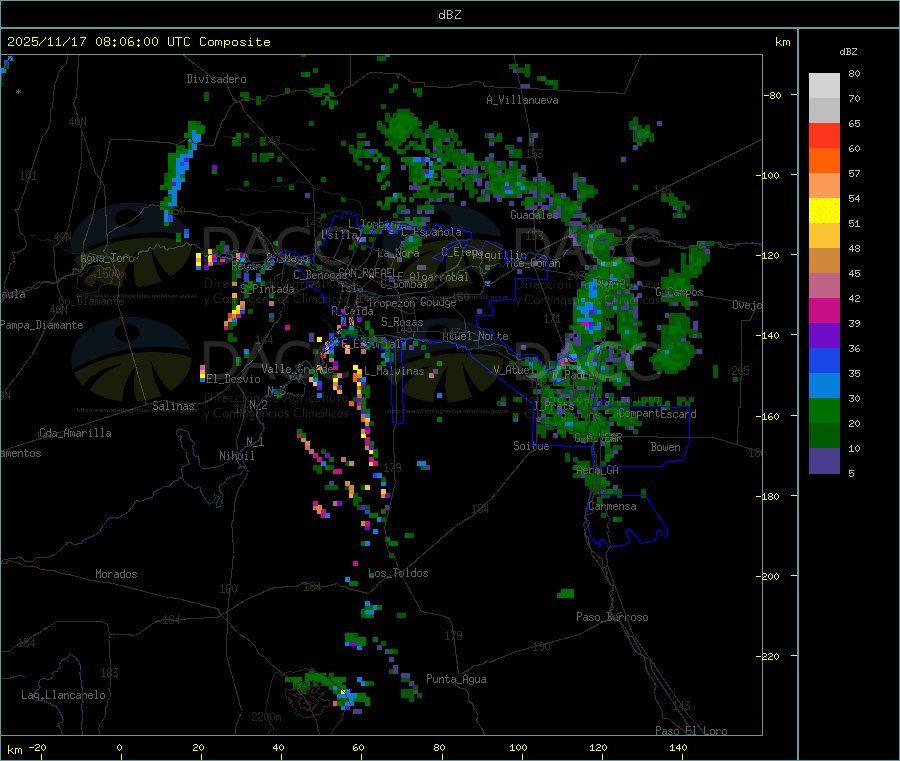Image resolution: width=900 pixels, height=761 pixels.
Task: Click the -220 tick on the vertical km axis
Action: pos(767,657)
